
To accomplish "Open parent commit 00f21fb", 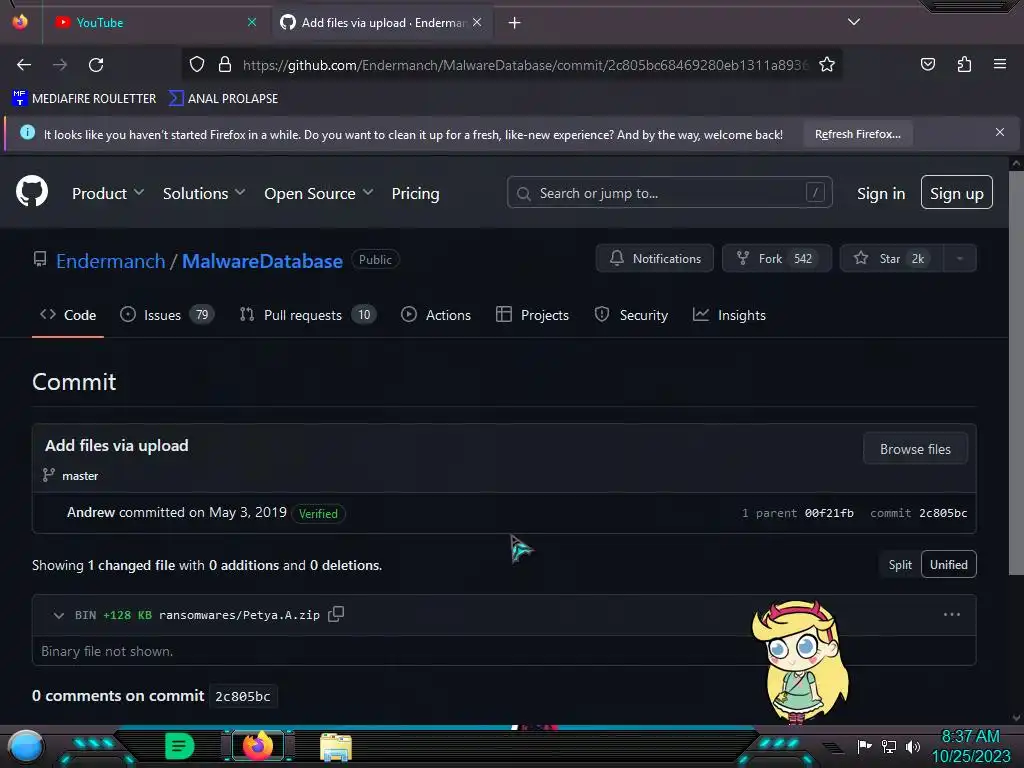I will (x=829, y=513).
